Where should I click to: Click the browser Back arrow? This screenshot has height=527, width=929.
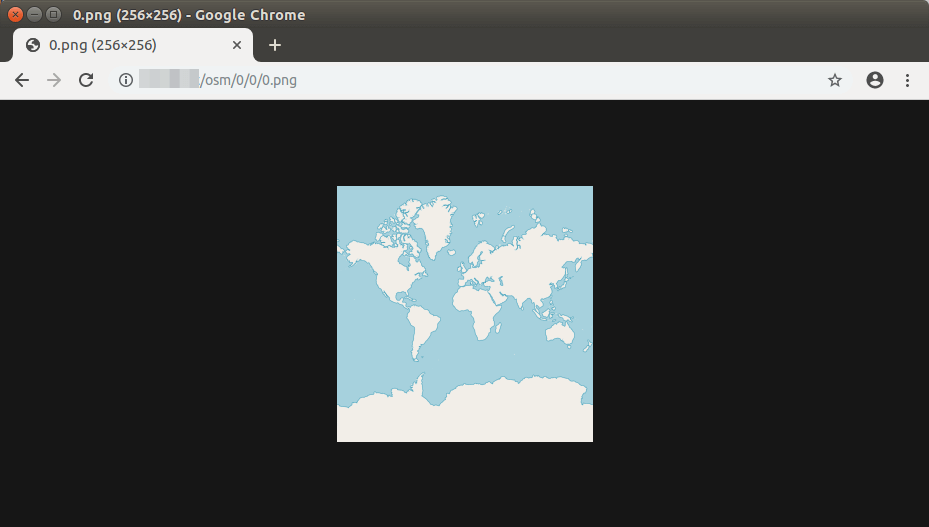[x=22, y=80]
